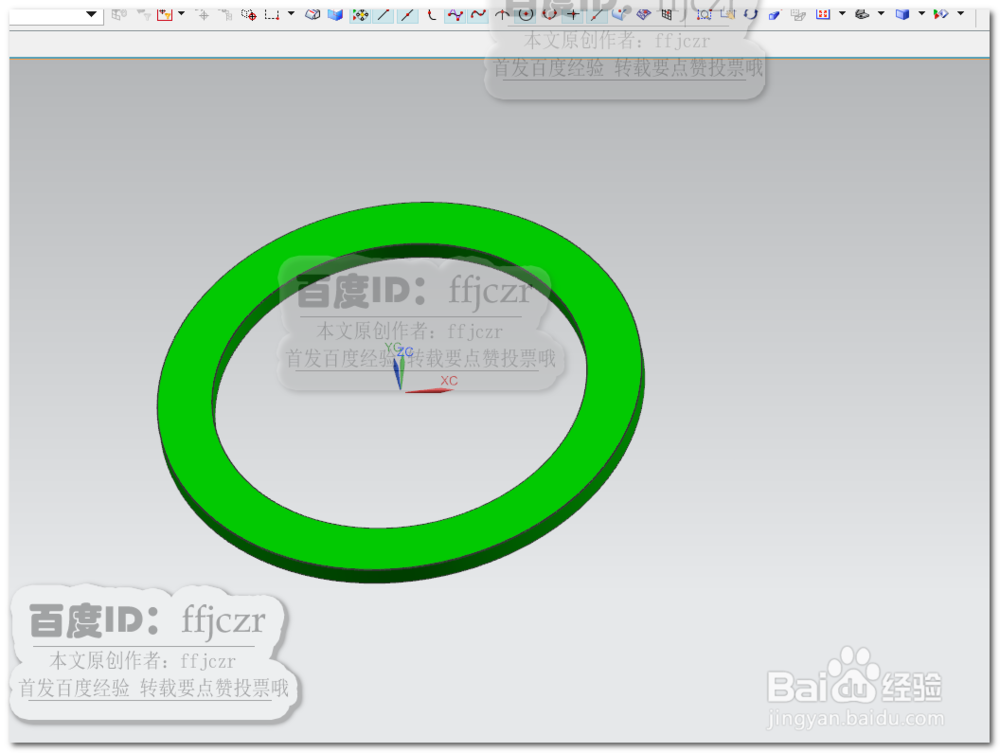Click the lattice grid display icon
Image resolution: width=1000 pixels, height=753 pixels.
pos(666,14)
